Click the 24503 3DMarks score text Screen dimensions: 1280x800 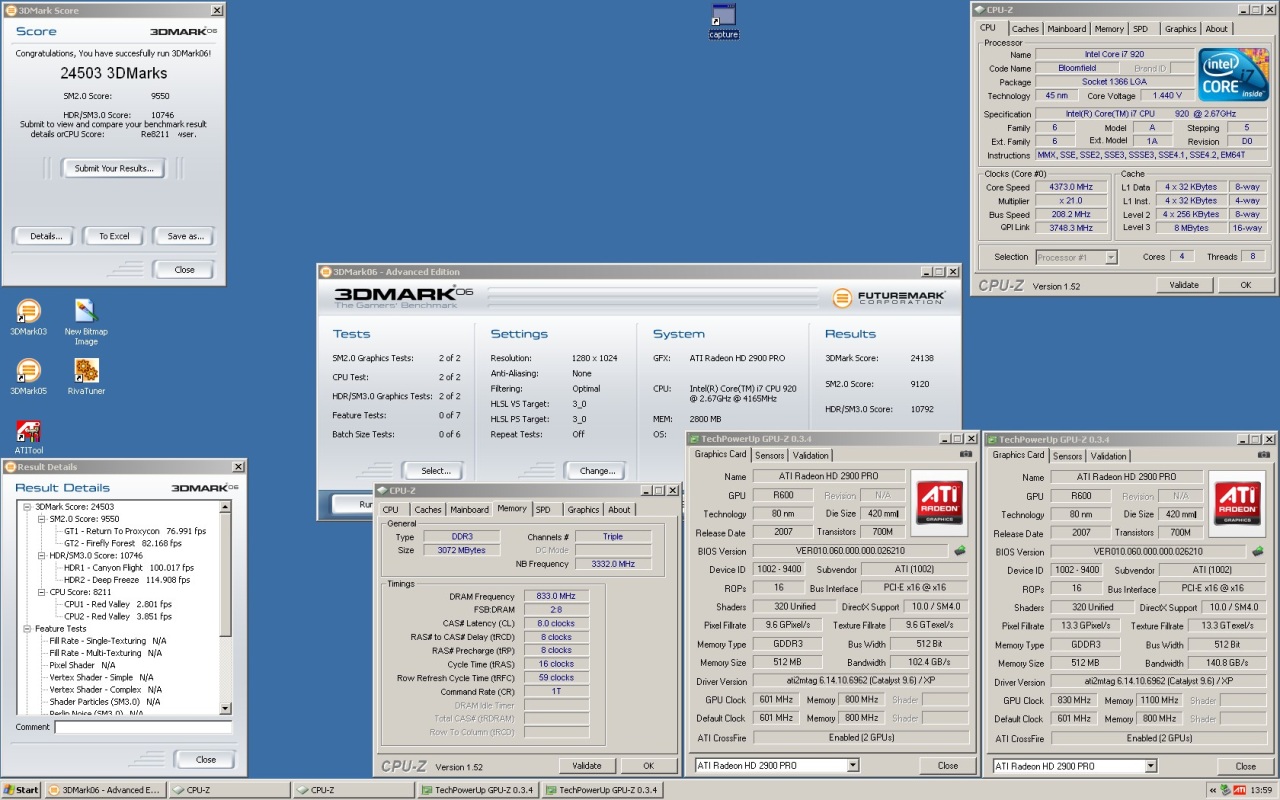114,73
